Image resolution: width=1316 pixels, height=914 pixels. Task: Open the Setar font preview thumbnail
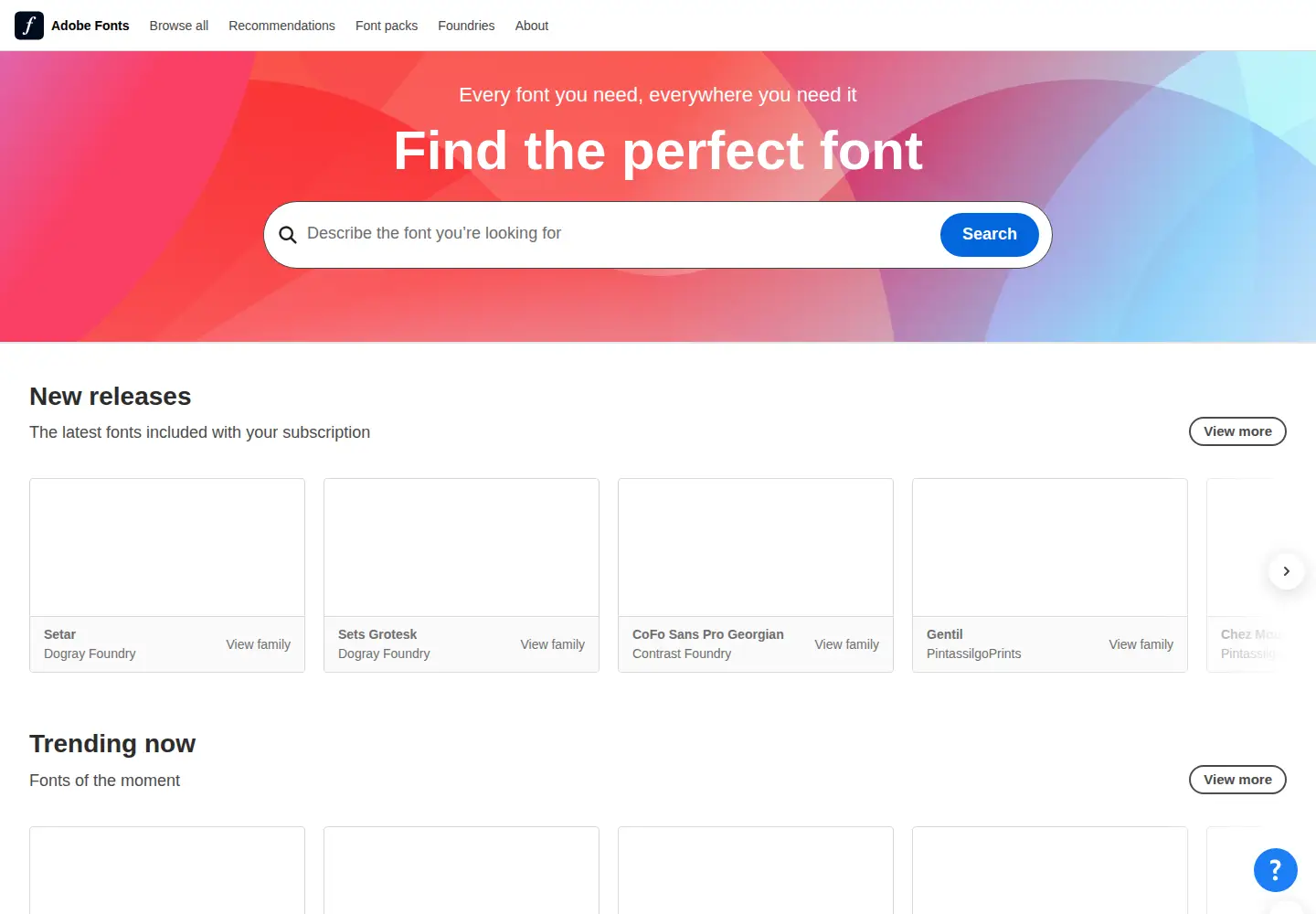[167, 547]
